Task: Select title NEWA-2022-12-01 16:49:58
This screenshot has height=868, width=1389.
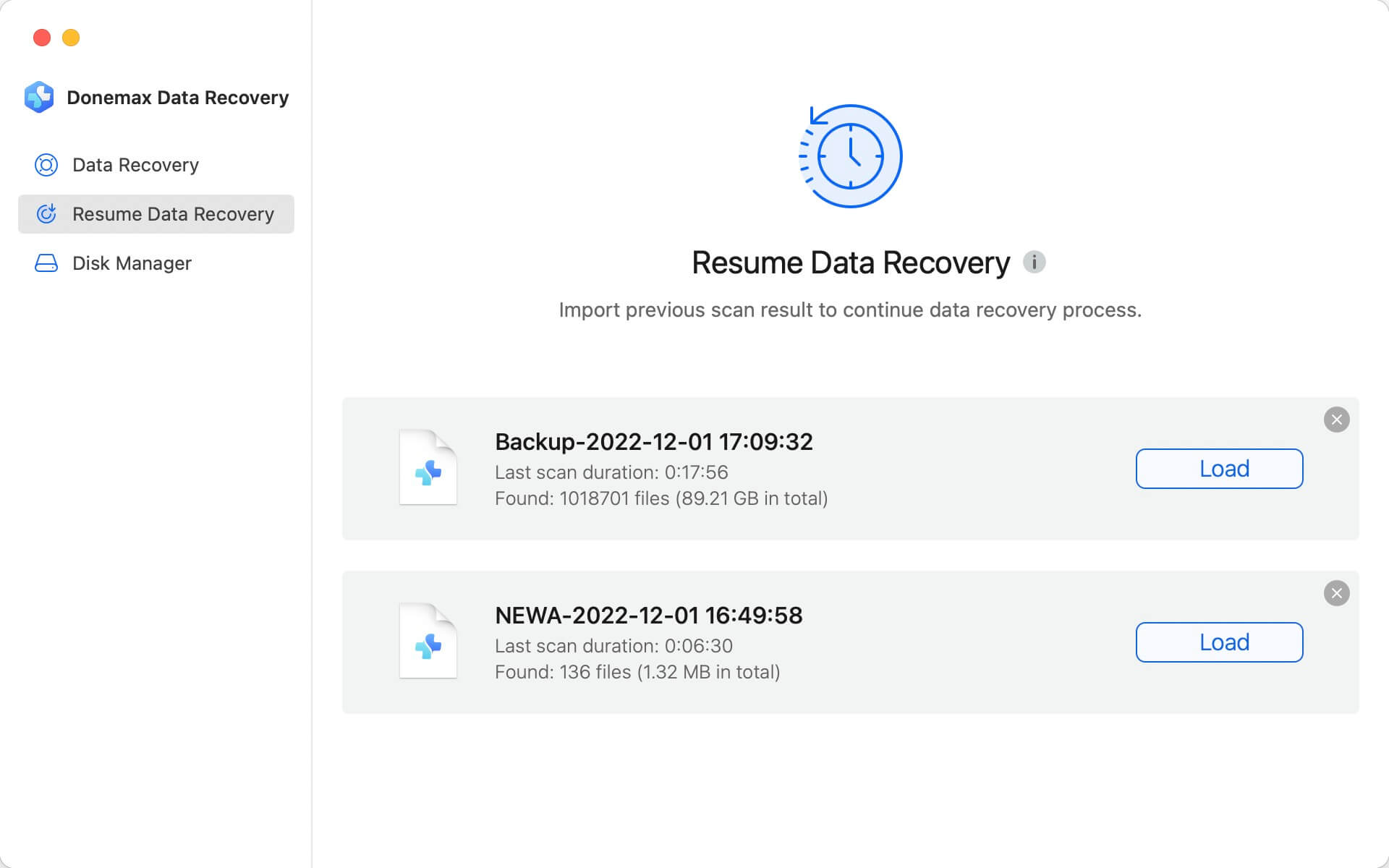Action: click(649, 615)
